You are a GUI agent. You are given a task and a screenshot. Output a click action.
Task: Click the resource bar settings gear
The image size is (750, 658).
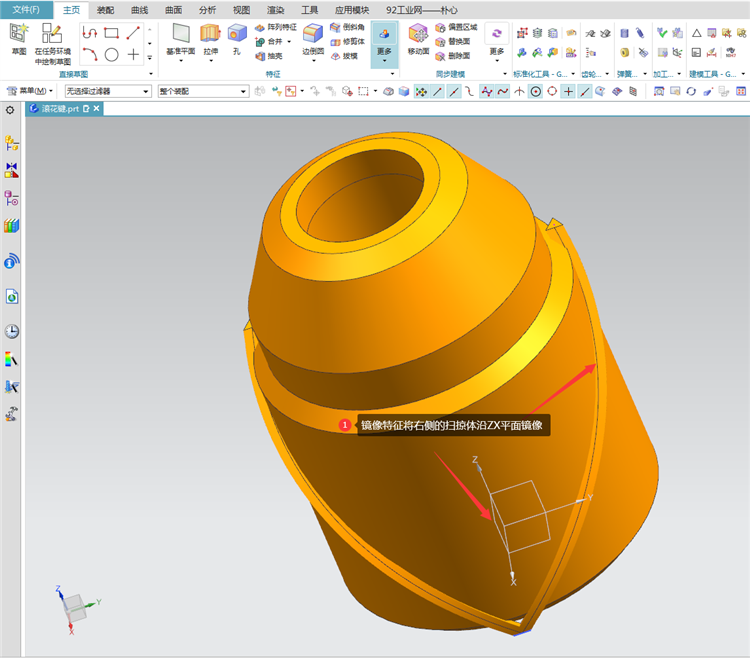10,110
